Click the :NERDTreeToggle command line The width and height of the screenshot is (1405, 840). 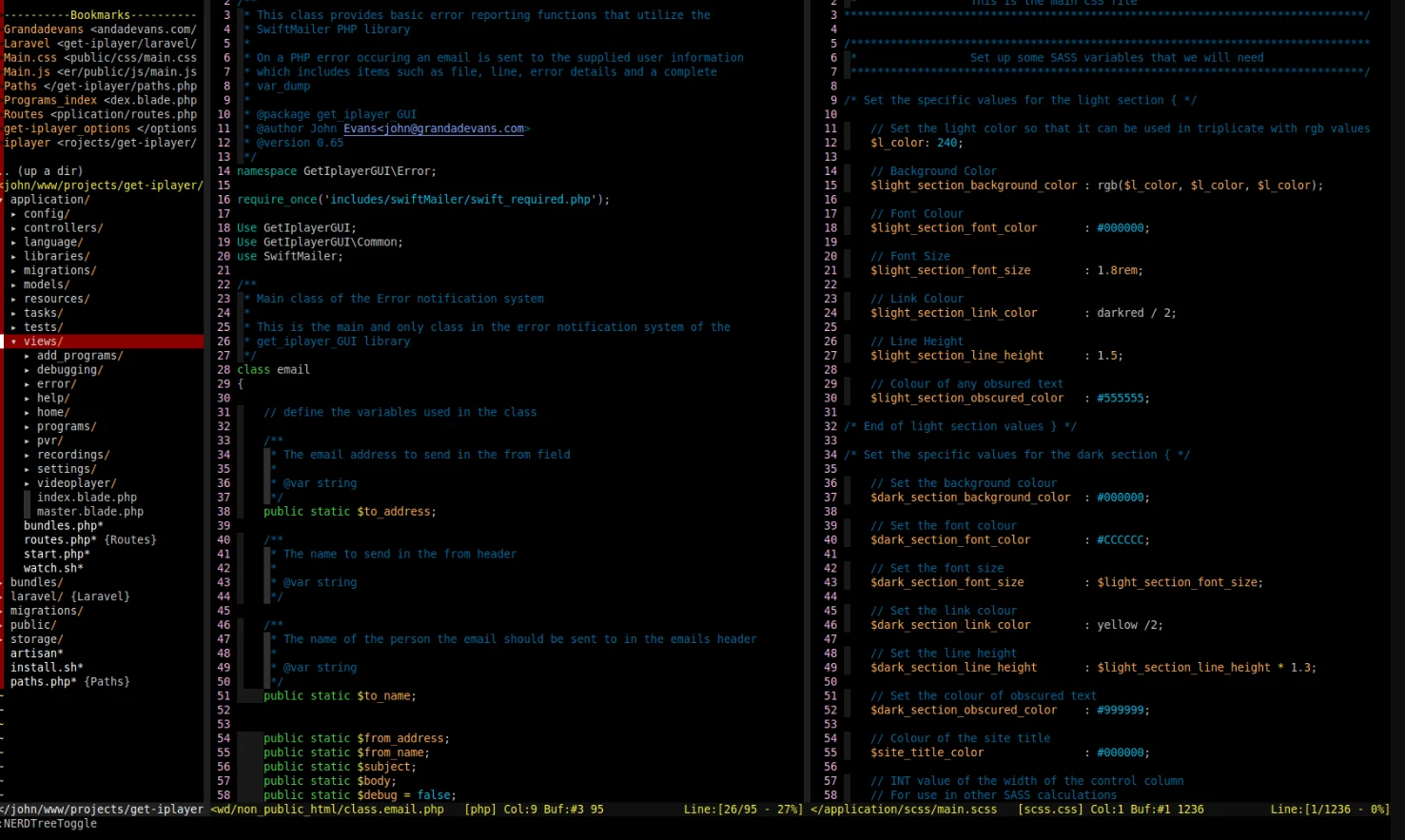tap(49, 824)
